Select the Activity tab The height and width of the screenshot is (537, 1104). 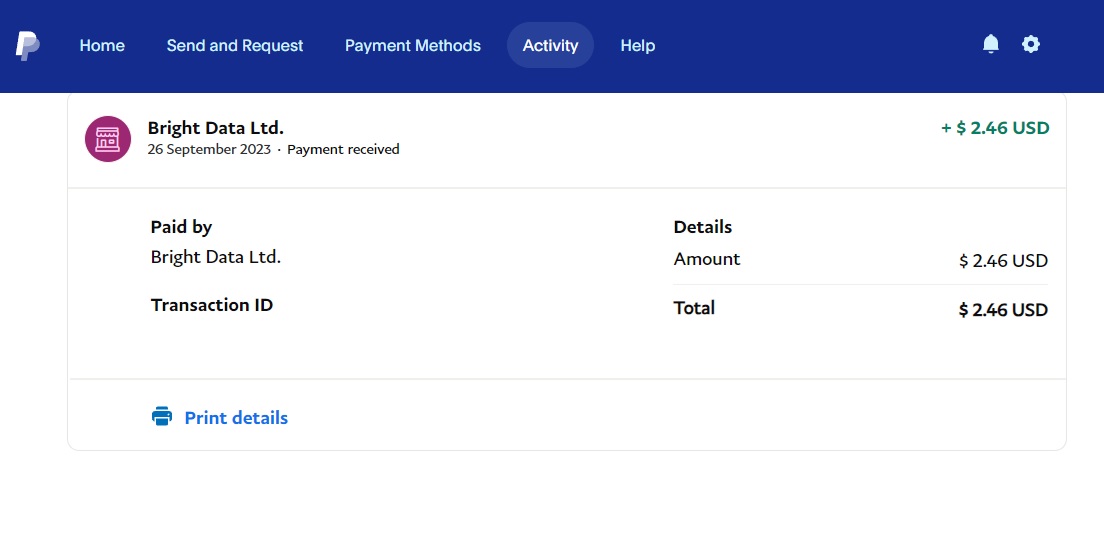pyautogui.click(x=550, y=45)
